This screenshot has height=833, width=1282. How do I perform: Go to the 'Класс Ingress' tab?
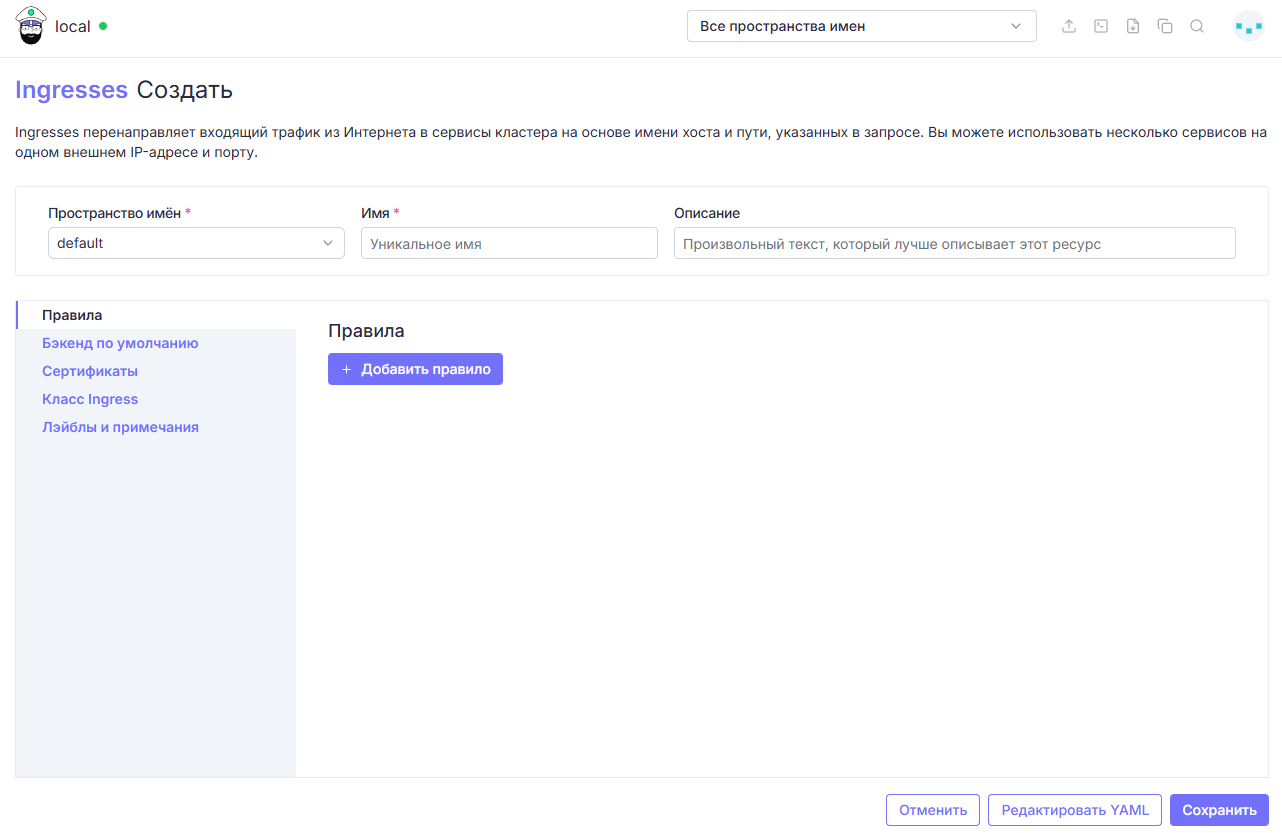click(x=156, y=399)
